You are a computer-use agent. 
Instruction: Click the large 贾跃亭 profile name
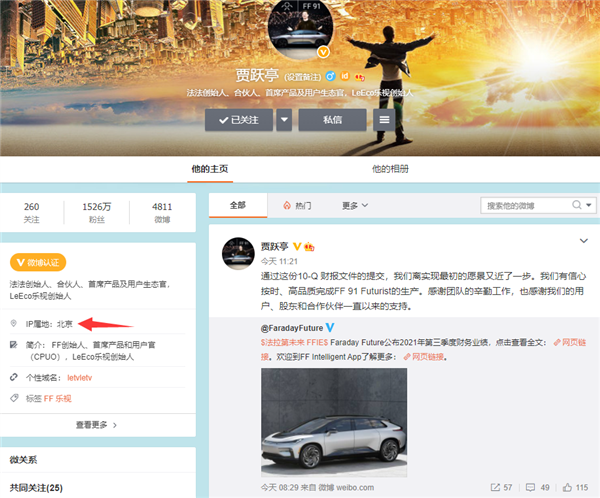point(257,75)
